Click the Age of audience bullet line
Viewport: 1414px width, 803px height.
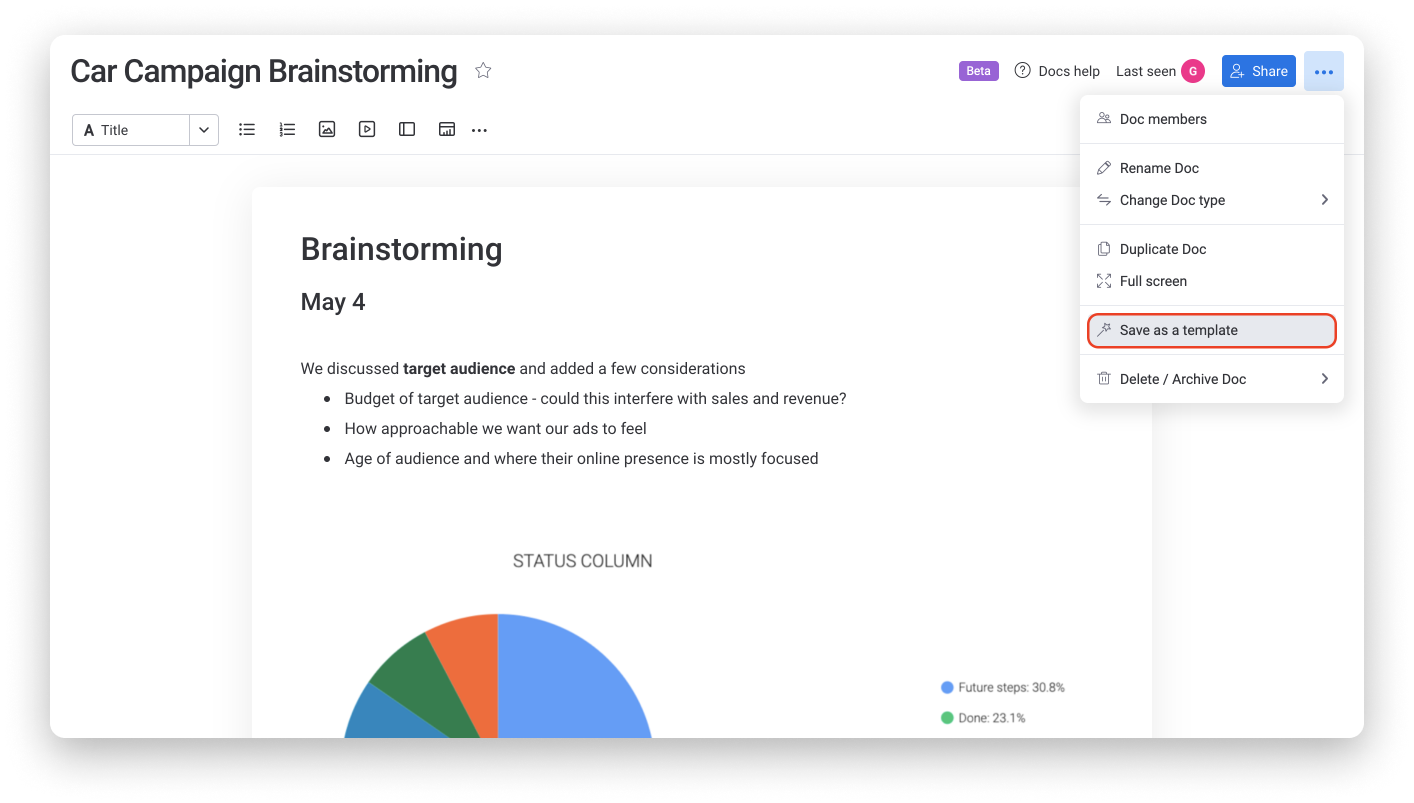[x=581, y=459]
